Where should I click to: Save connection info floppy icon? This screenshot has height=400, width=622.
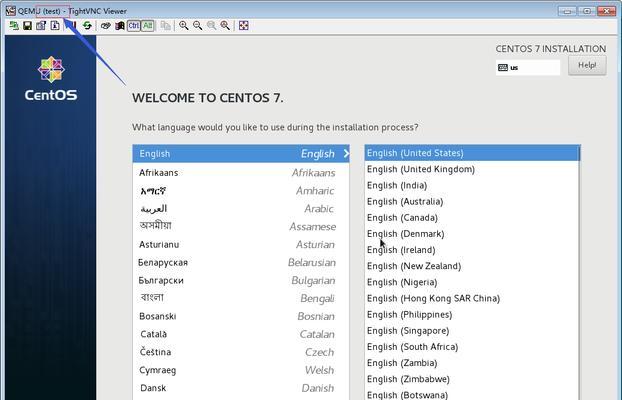coord(27,26)
